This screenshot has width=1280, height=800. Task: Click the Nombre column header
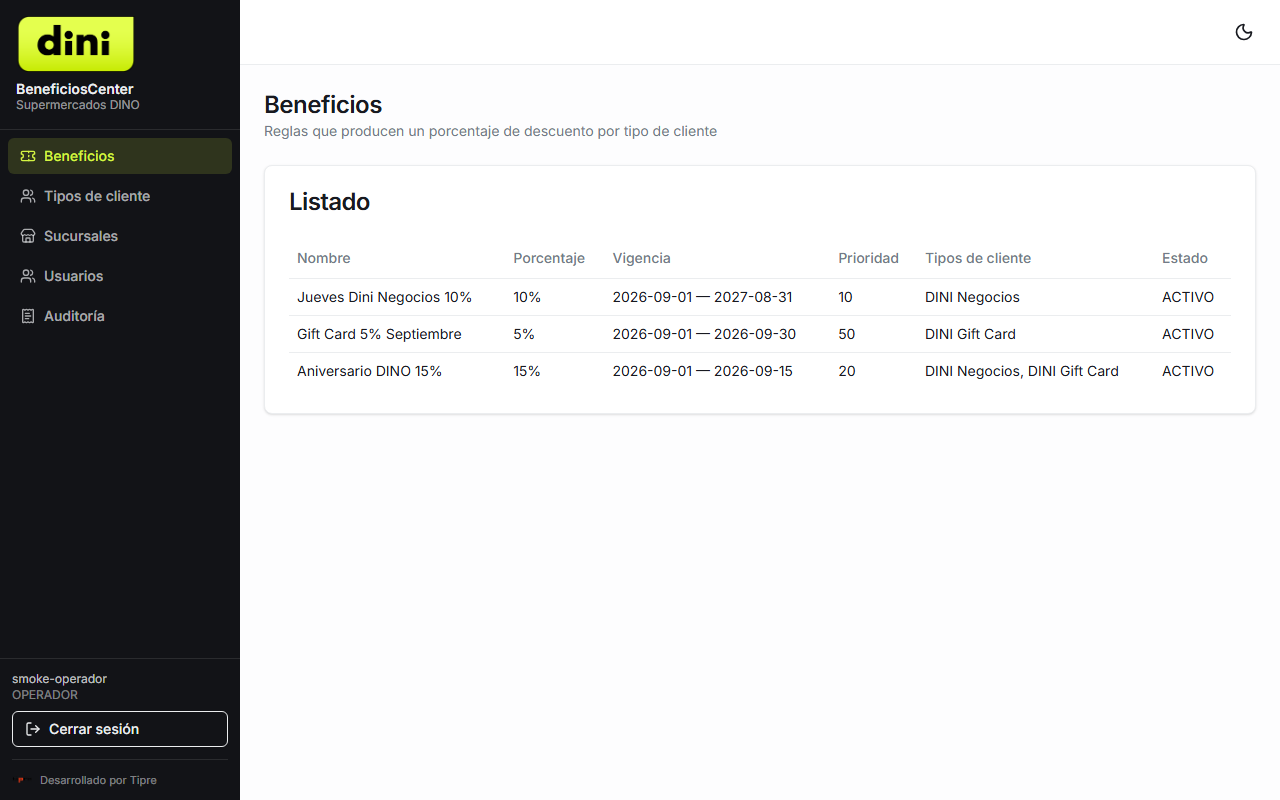[324, 258]
